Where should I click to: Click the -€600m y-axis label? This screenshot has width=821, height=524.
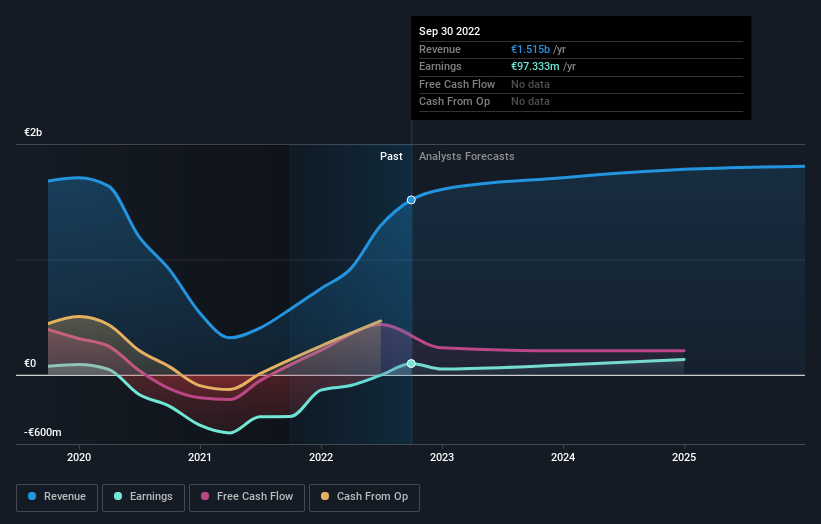tap(42, 432)
